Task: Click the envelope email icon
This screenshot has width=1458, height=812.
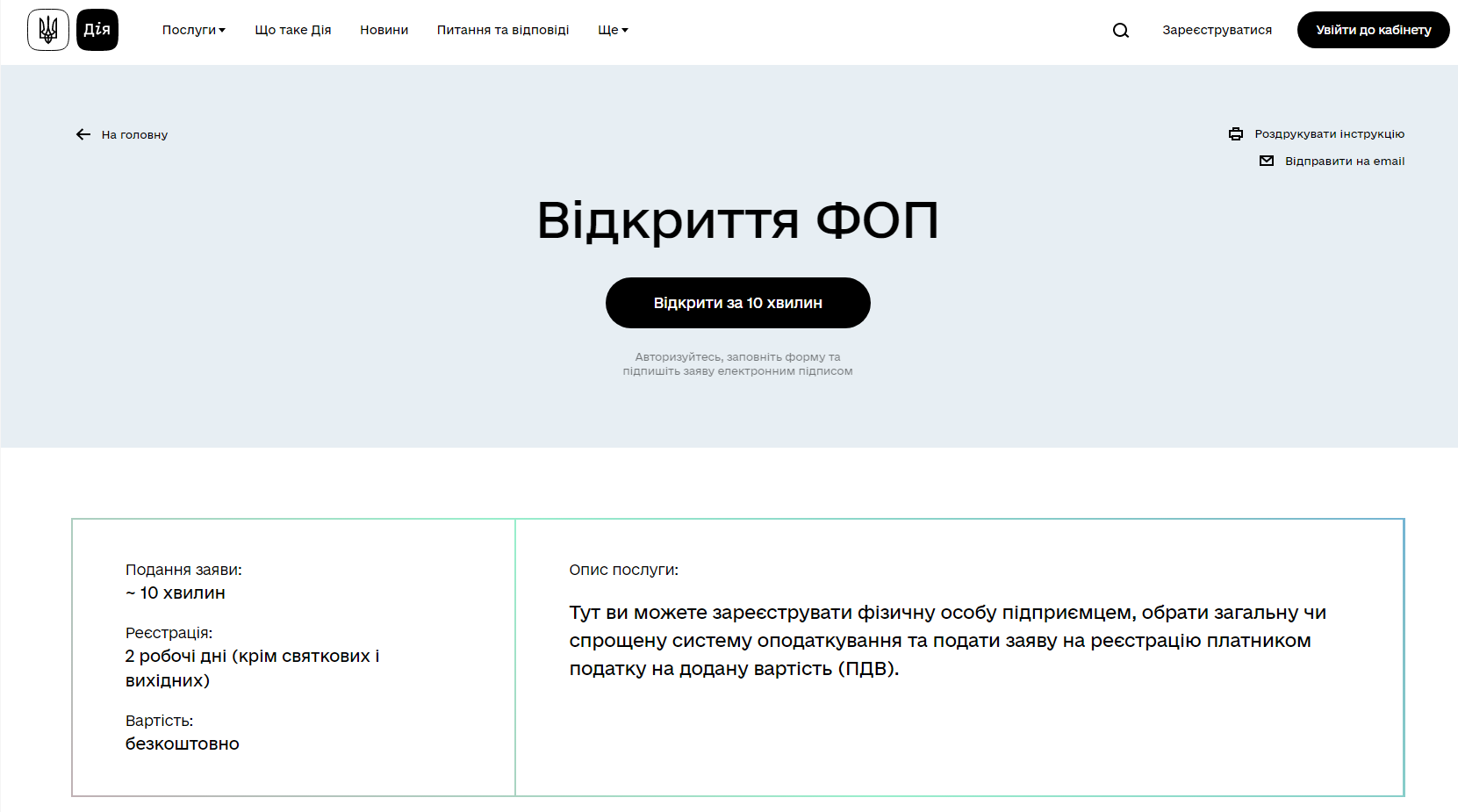Action: point(1267,161)
